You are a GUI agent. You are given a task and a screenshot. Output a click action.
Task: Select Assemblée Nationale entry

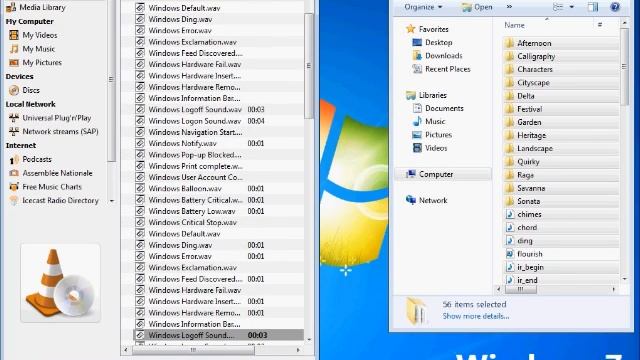click(51, 173)
